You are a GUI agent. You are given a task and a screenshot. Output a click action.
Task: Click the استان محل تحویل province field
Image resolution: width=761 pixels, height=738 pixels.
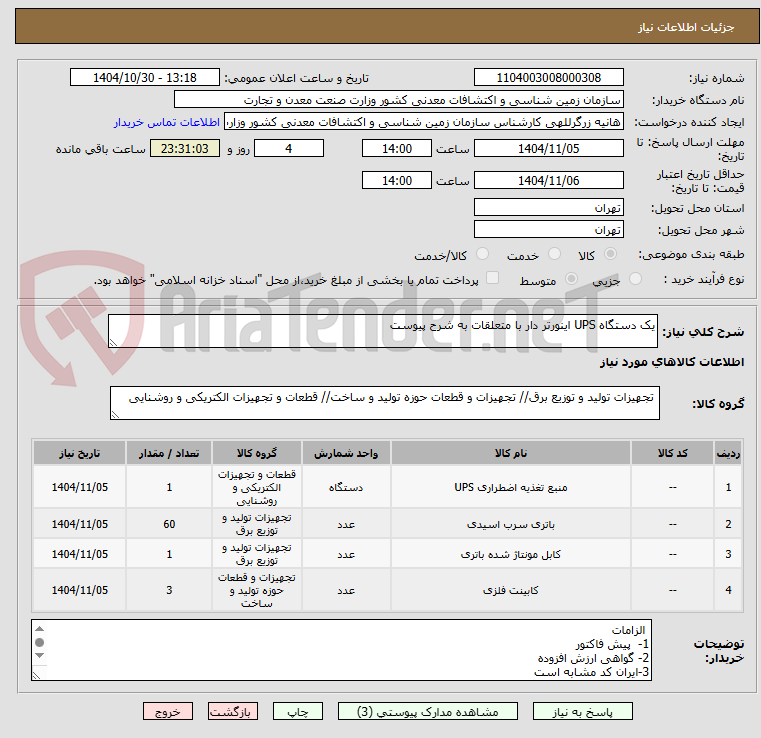(548, 208)
